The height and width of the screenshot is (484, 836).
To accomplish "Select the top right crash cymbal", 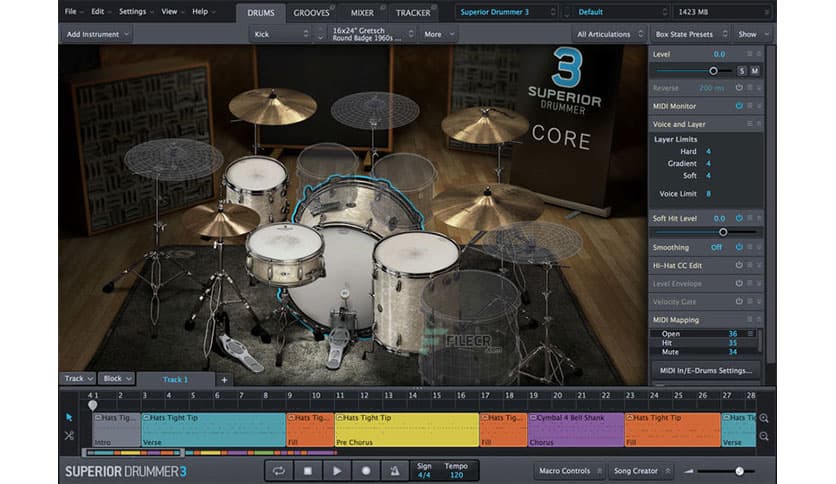I will (484, 124).
